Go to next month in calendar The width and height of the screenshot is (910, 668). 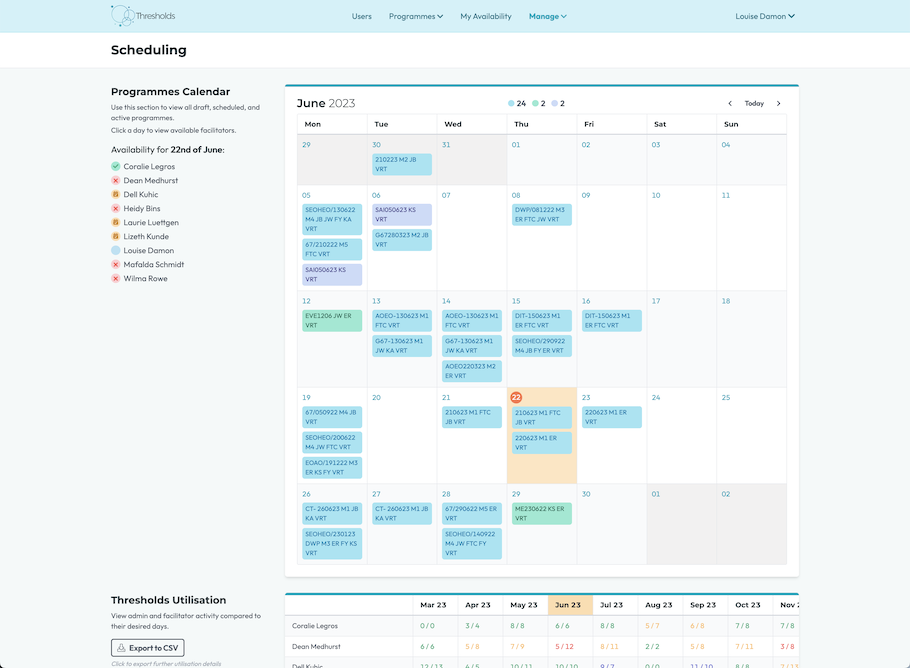tap(779, 103)
